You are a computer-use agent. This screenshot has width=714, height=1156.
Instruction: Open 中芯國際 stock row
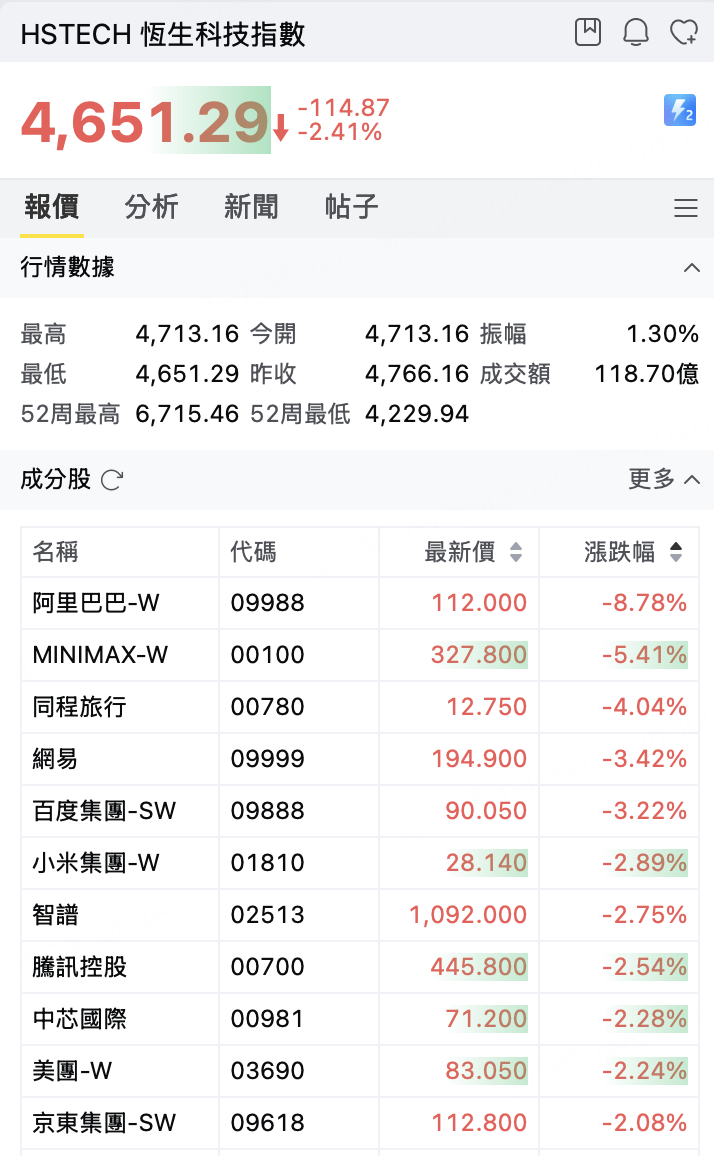(x=360, y=1019)
